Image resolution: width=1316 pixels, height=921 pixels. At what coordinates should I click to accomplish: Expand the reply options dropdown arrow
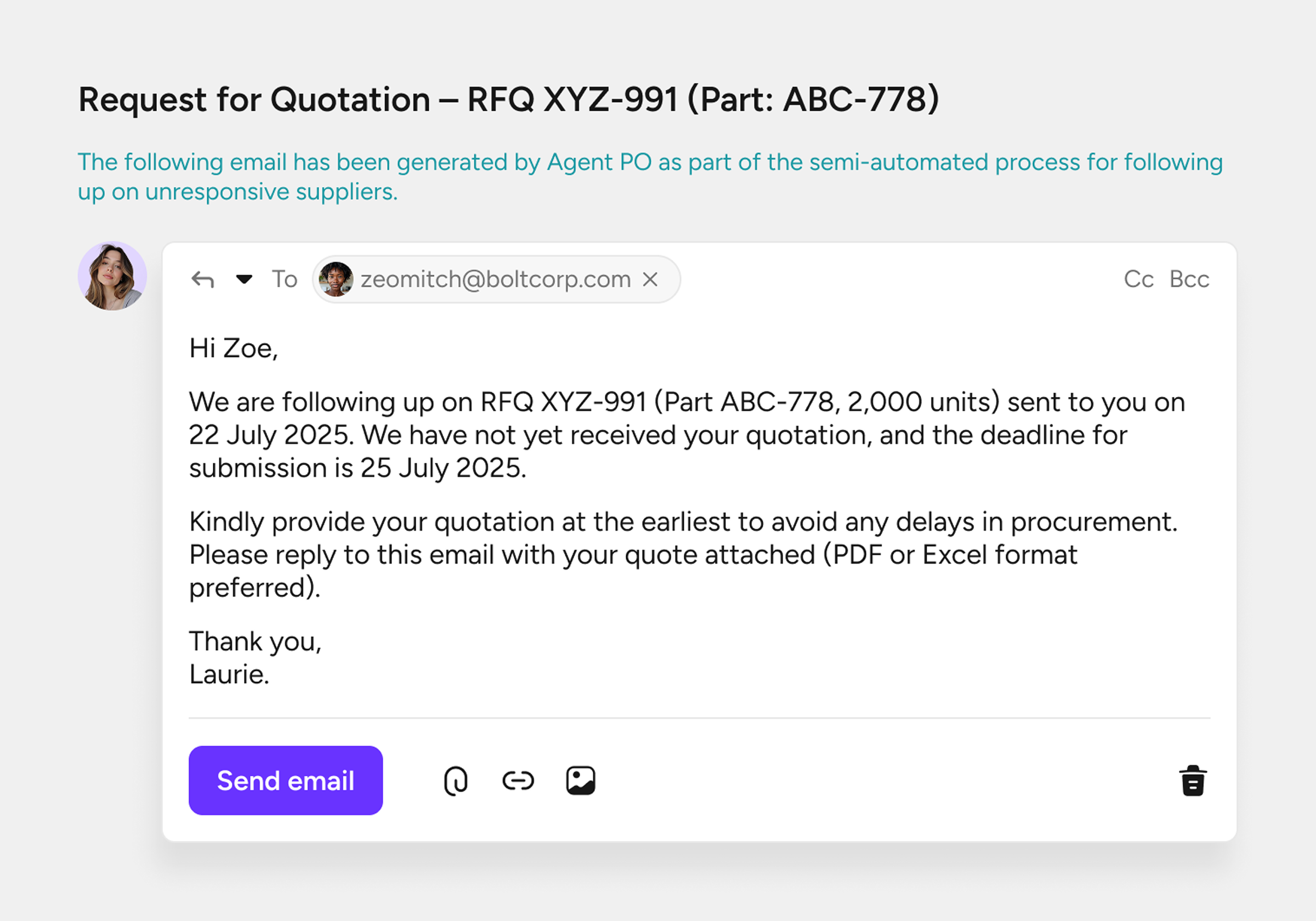[244, 279]
